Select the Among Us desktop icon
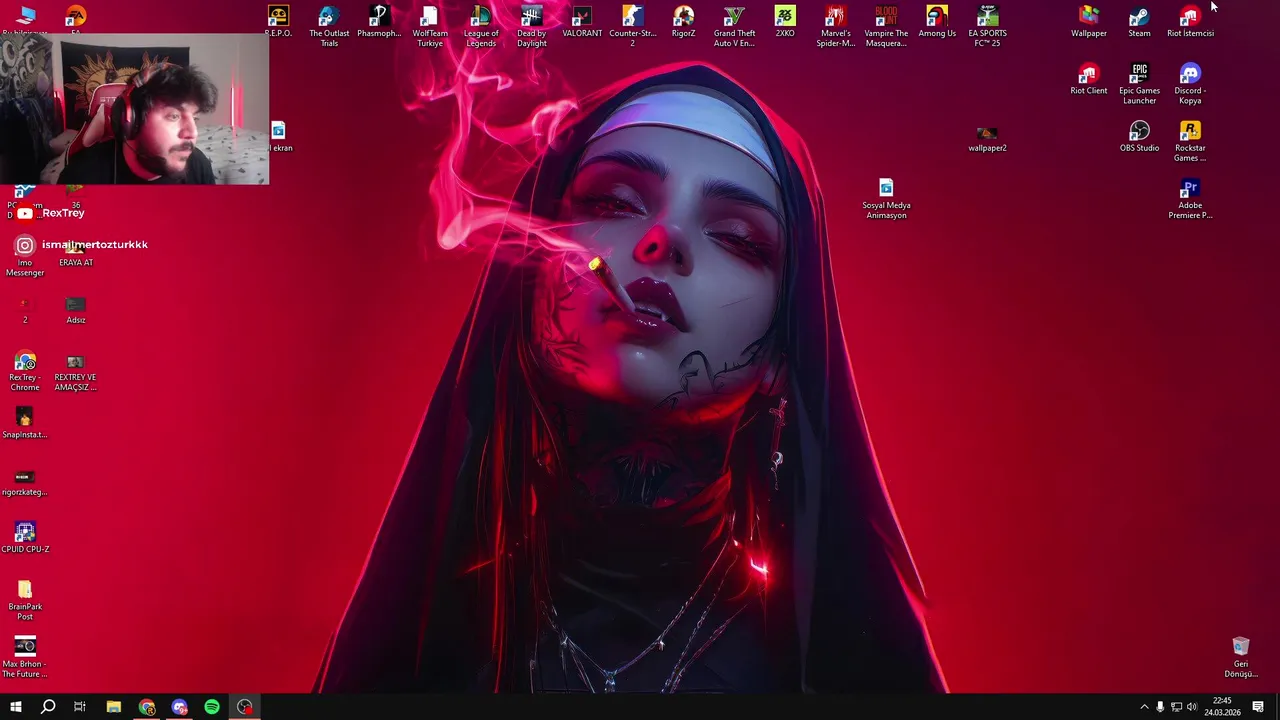1280x720 pixels. (937, 22)
